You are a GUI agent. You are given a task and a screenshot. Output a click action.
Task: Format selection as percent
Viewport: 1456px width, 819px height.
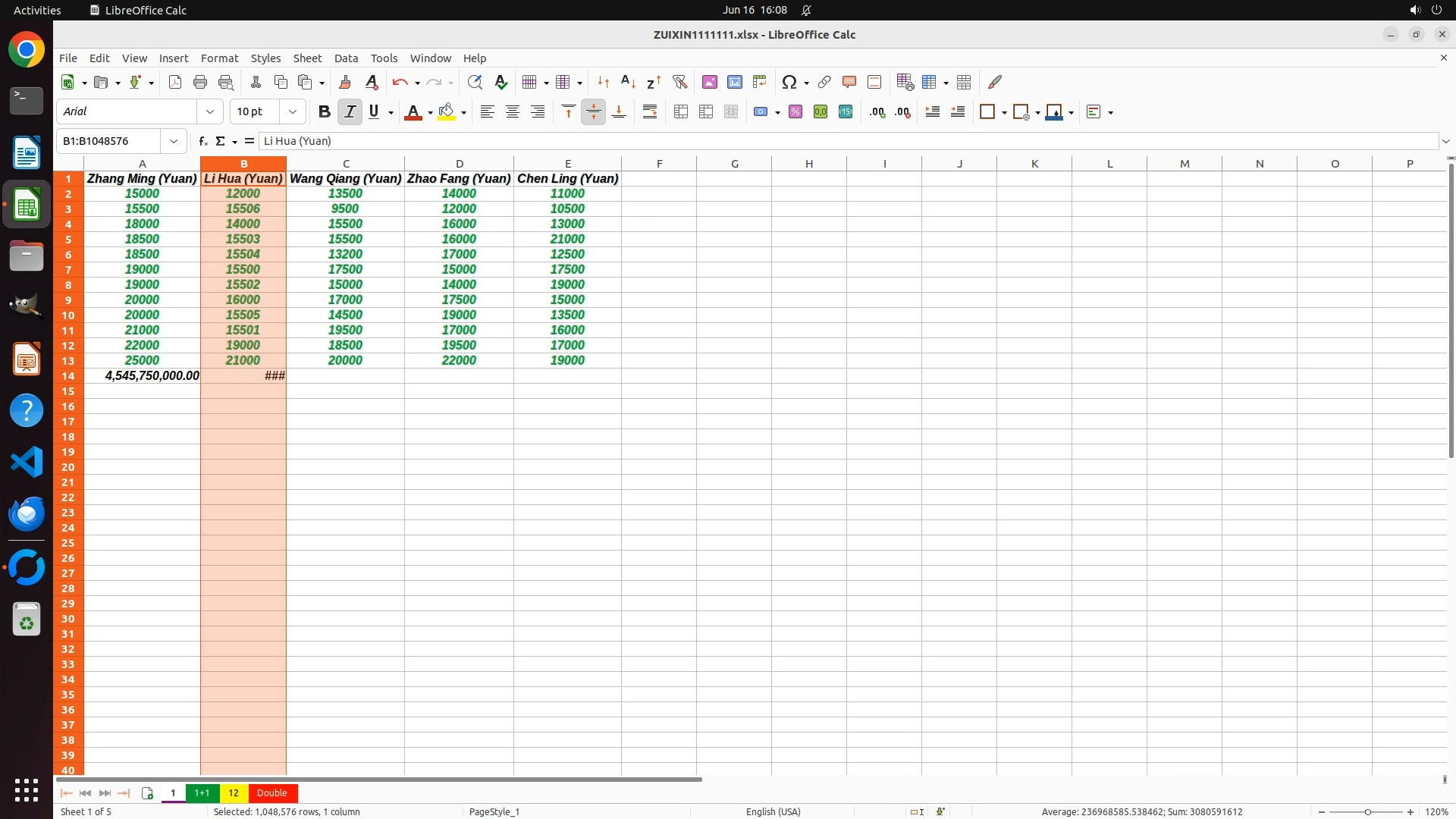coord(795,111)
